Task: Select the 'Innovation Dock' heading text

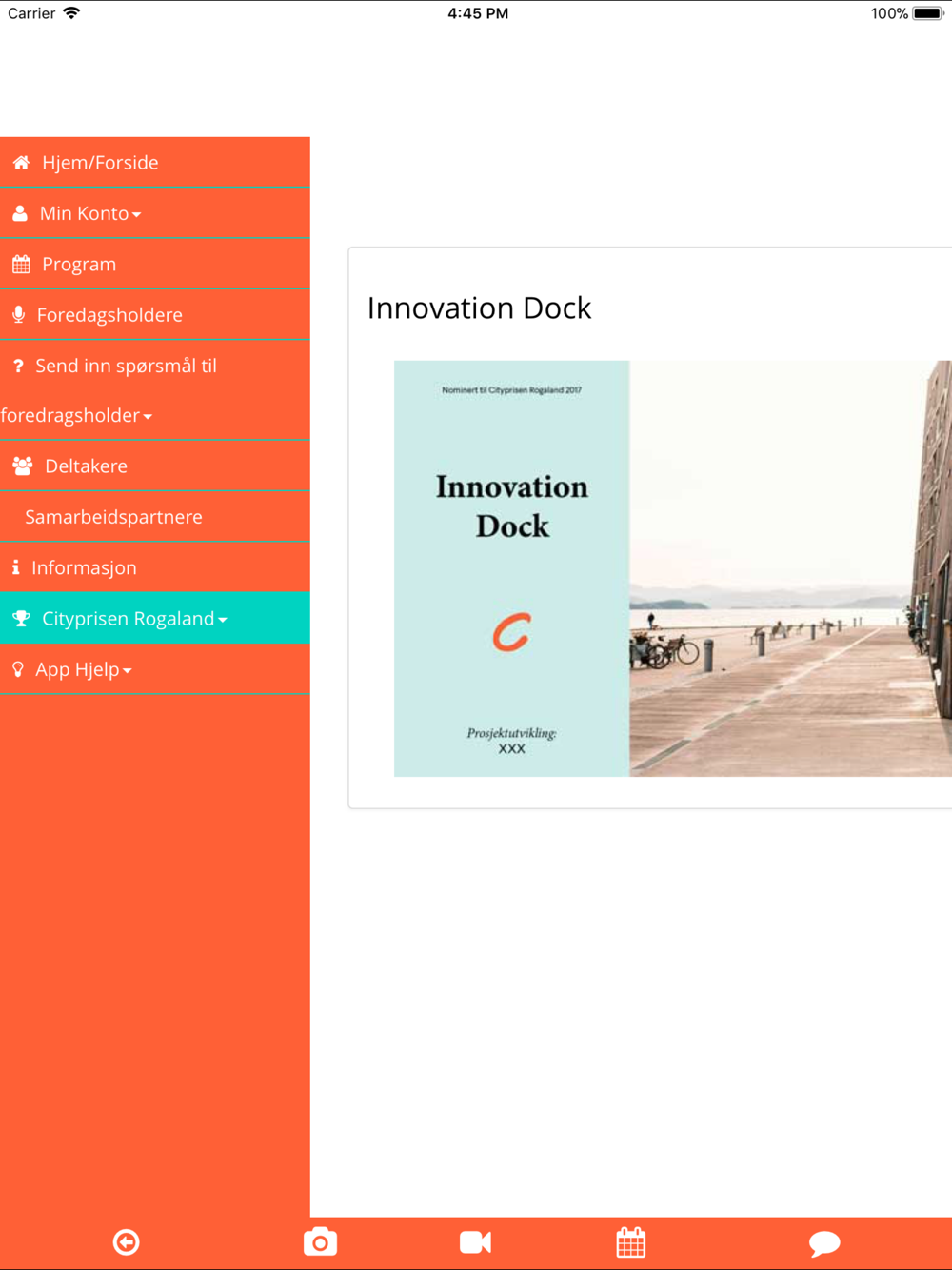Action: click(479, 308)
